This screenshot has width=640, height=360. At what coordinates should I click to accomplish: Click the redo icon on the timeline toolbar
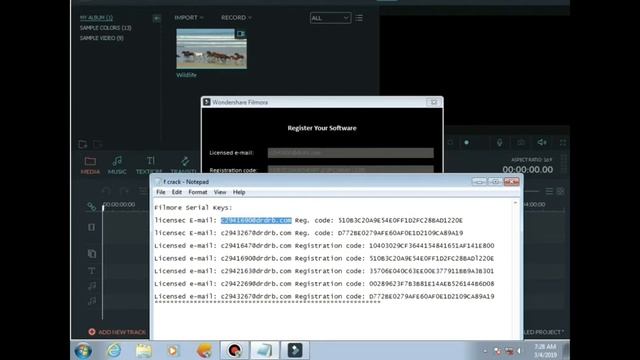pyautogui.click(x=124, y=190)
